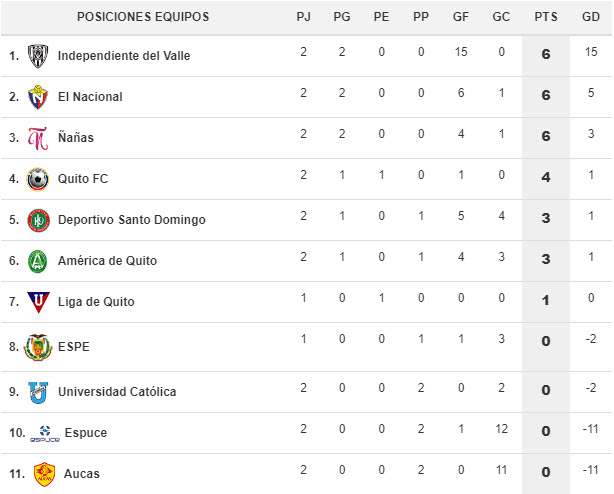Select the GF column header
This screenshot has height=494, width=614.
pos(461,17)
